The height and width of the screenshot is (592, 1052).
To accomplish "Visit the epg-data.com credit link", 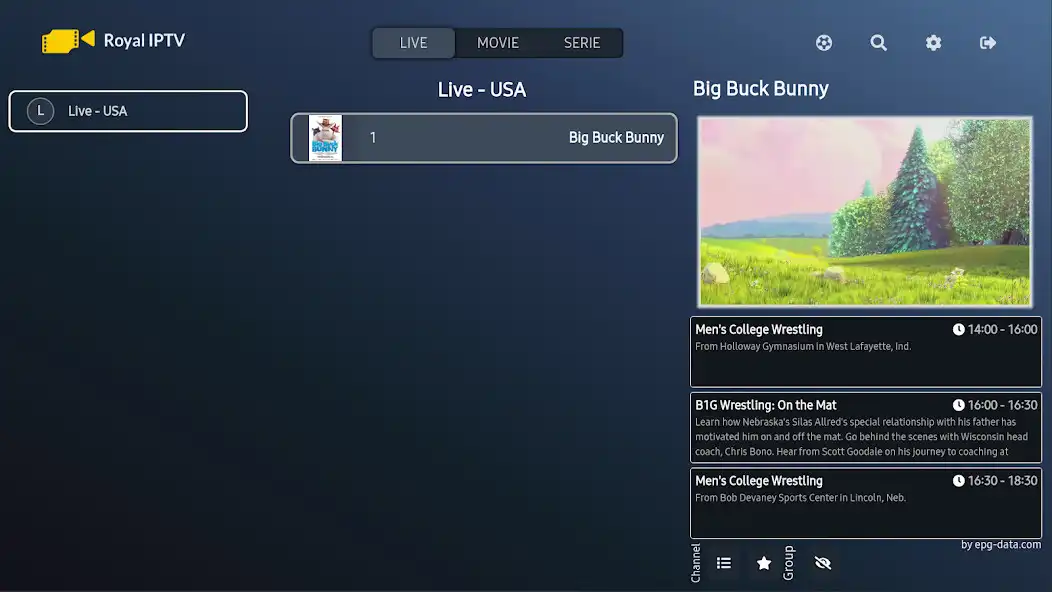I will 1002,544.
